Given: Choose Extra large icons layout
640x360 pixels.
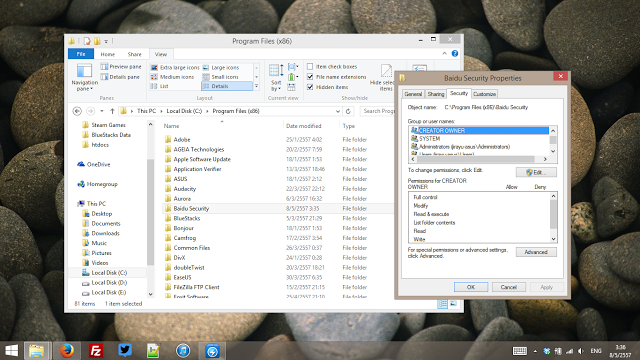Looking at the screenshot, I should pos(175,67).
